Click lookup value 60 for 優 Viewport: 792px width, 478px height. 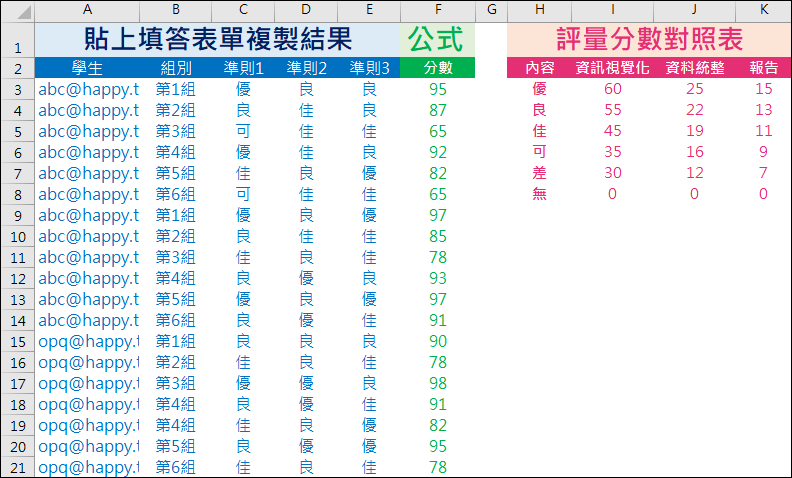[x=613, y=89]
